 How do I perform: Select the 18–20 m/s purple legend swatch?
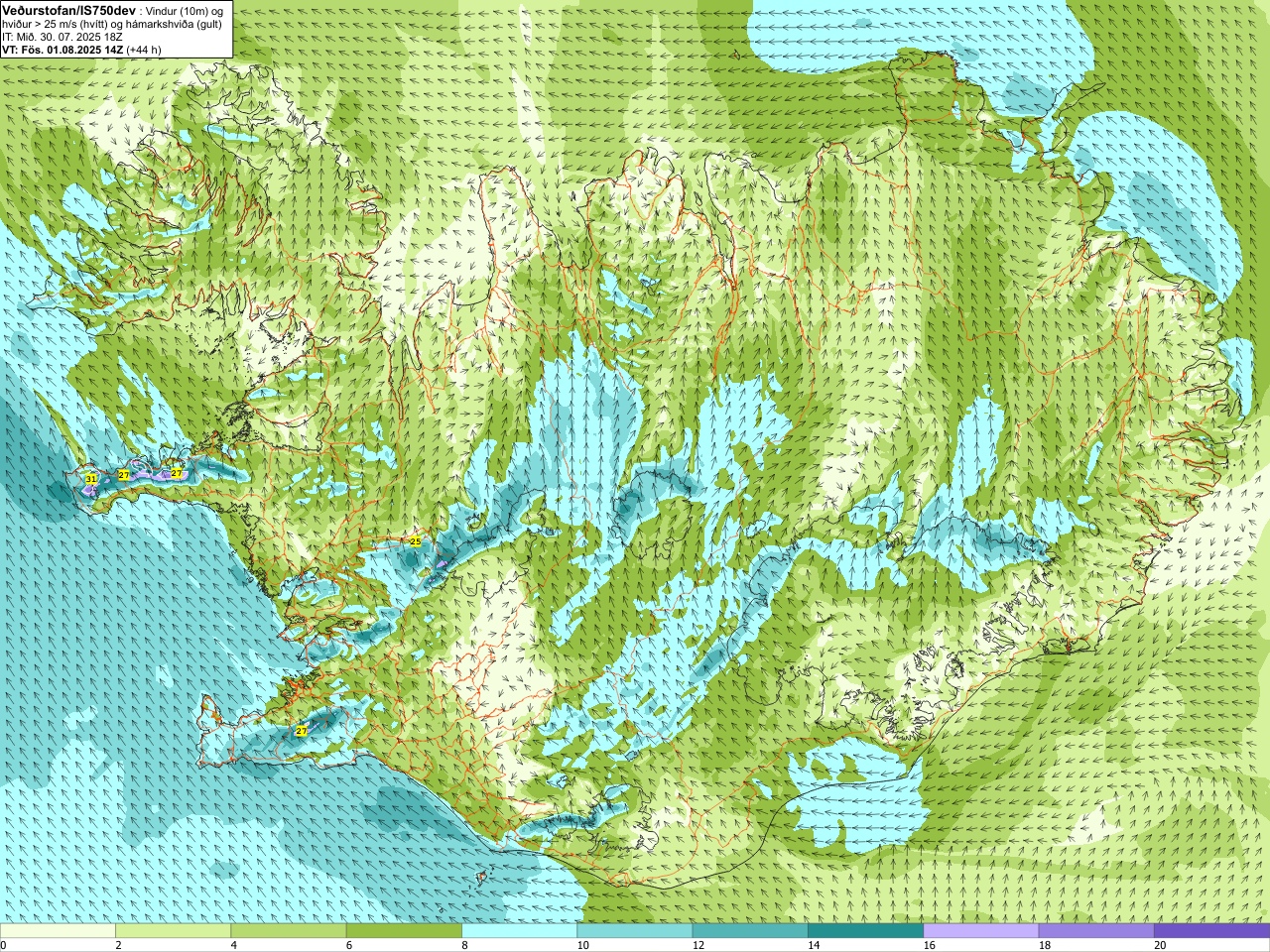(1096, 931)
